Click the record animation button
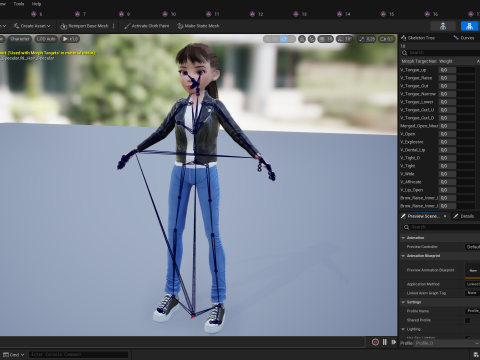The height and width of the screenshot is (360, 480). coord(375,342)
